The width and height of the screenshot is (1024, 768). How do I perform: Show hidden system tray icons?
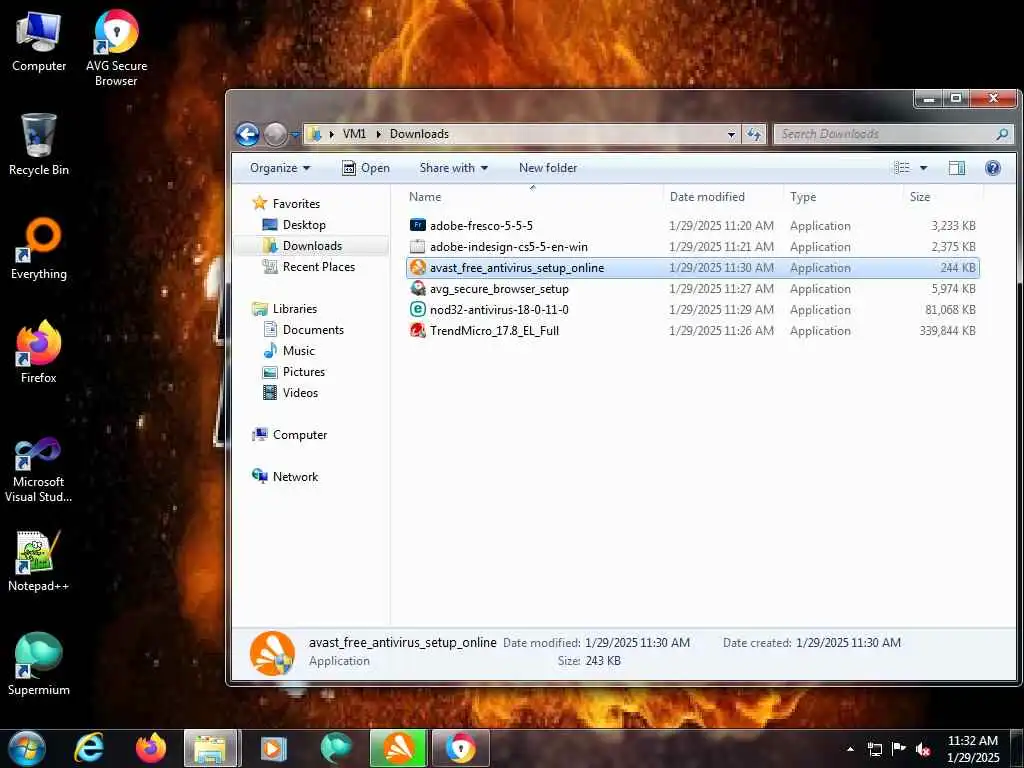[x=850, y=749]
